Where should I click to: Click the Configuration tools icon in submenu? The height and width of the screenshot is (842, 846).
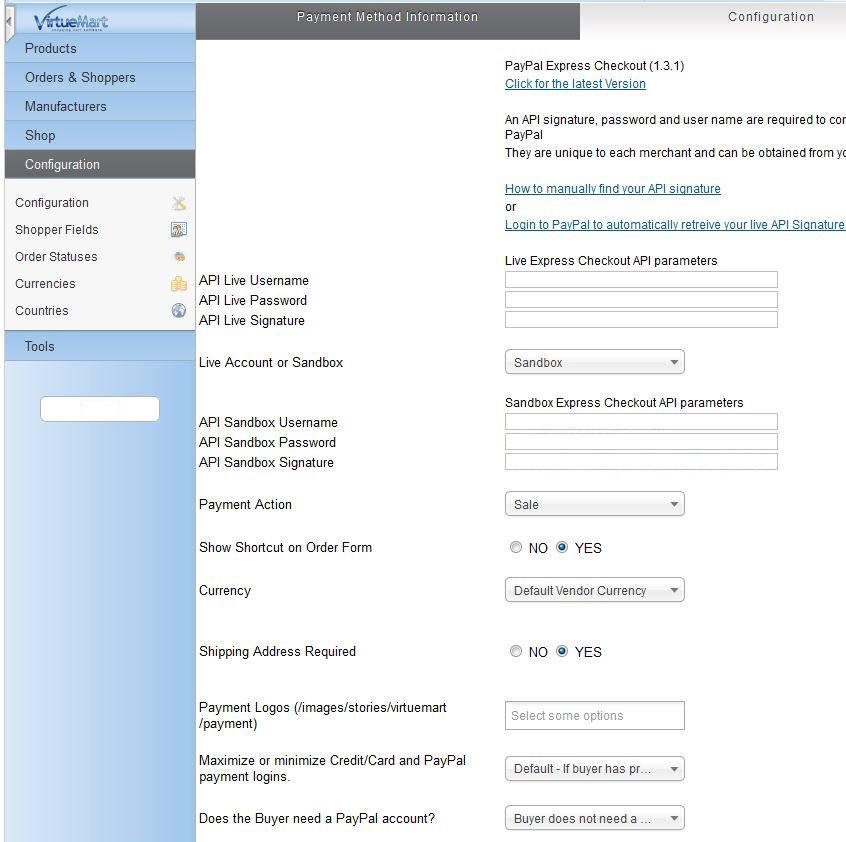pyautogui.click(x=179, y=203)
